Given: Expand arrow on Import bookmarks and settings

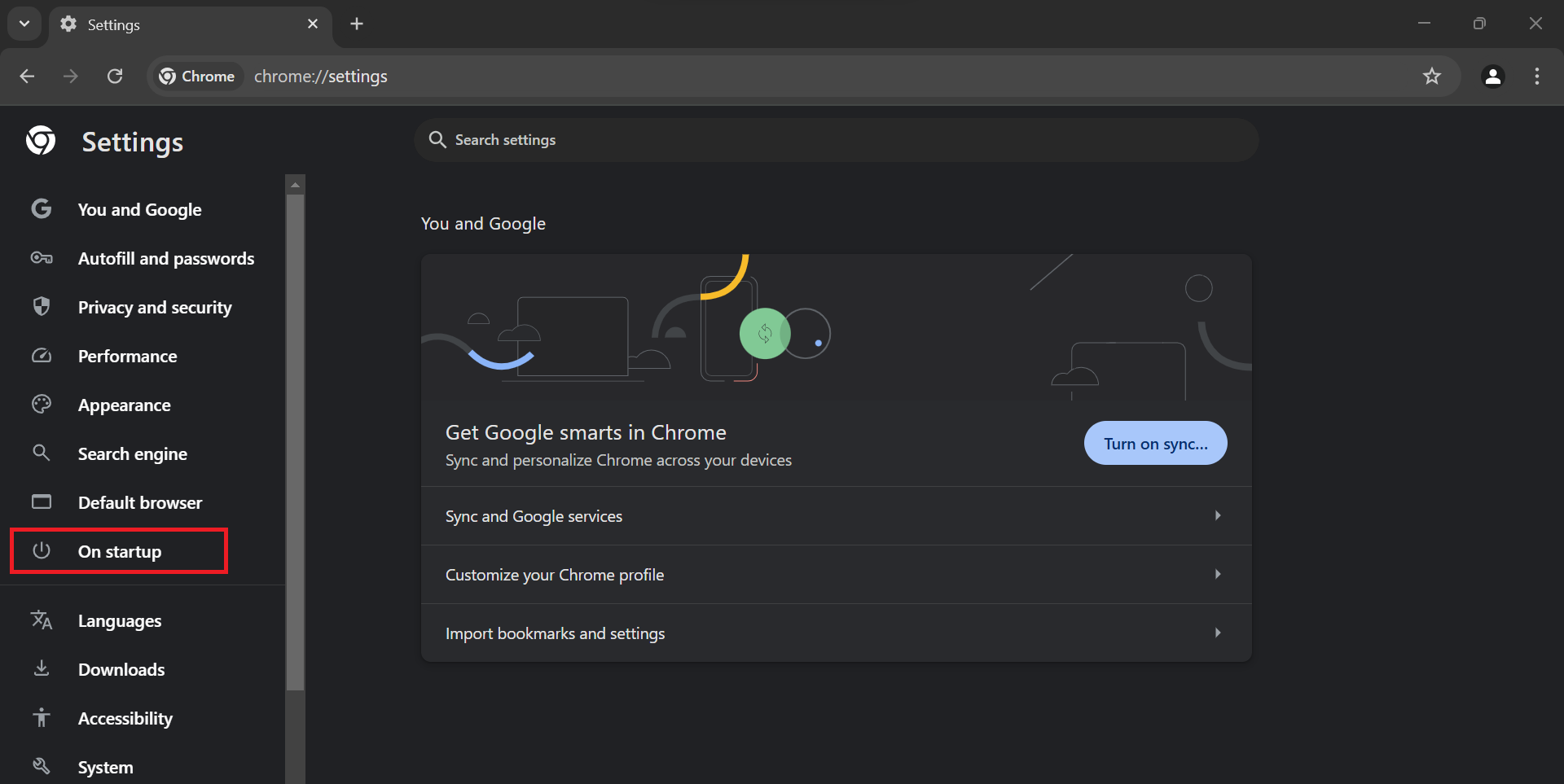Looking at the screenshot, I should [x=1218, y=633].
